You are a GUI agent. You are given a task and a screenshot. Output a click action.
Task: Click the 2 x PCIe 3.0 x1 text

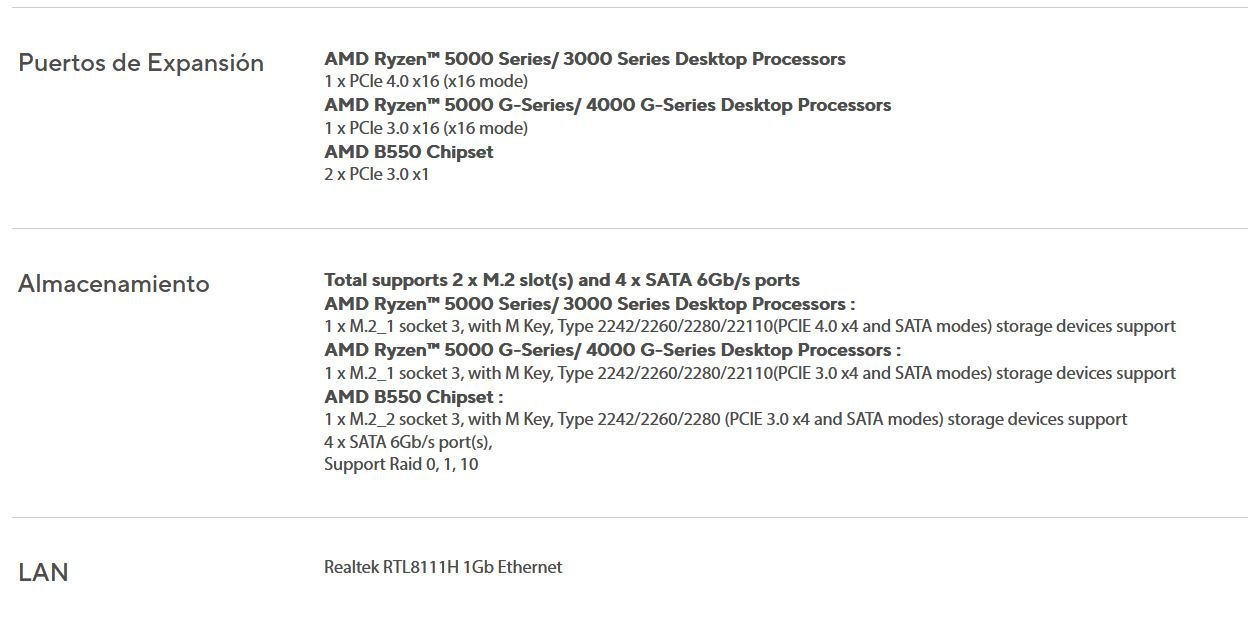click(x=376, y=174)
